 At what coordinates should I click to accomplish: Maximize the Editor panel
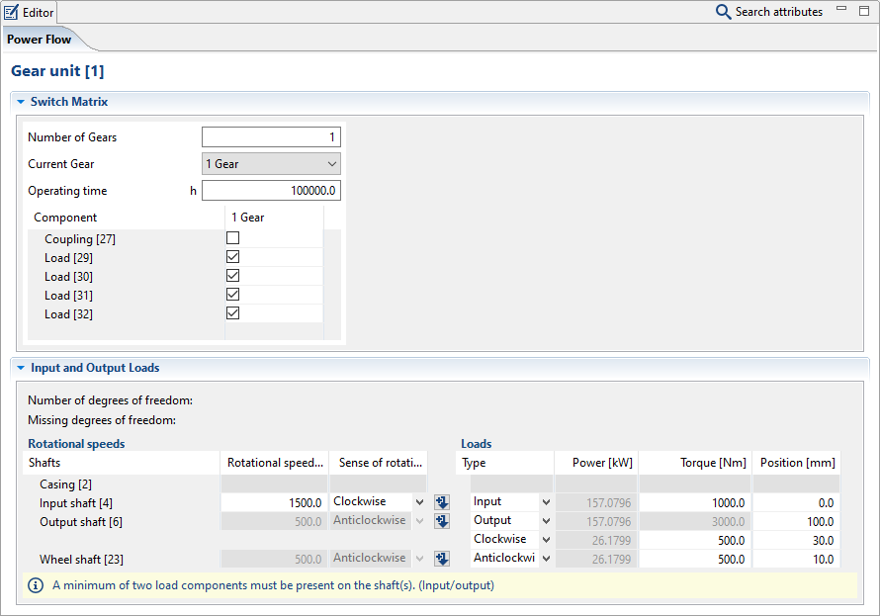[864, 11]
